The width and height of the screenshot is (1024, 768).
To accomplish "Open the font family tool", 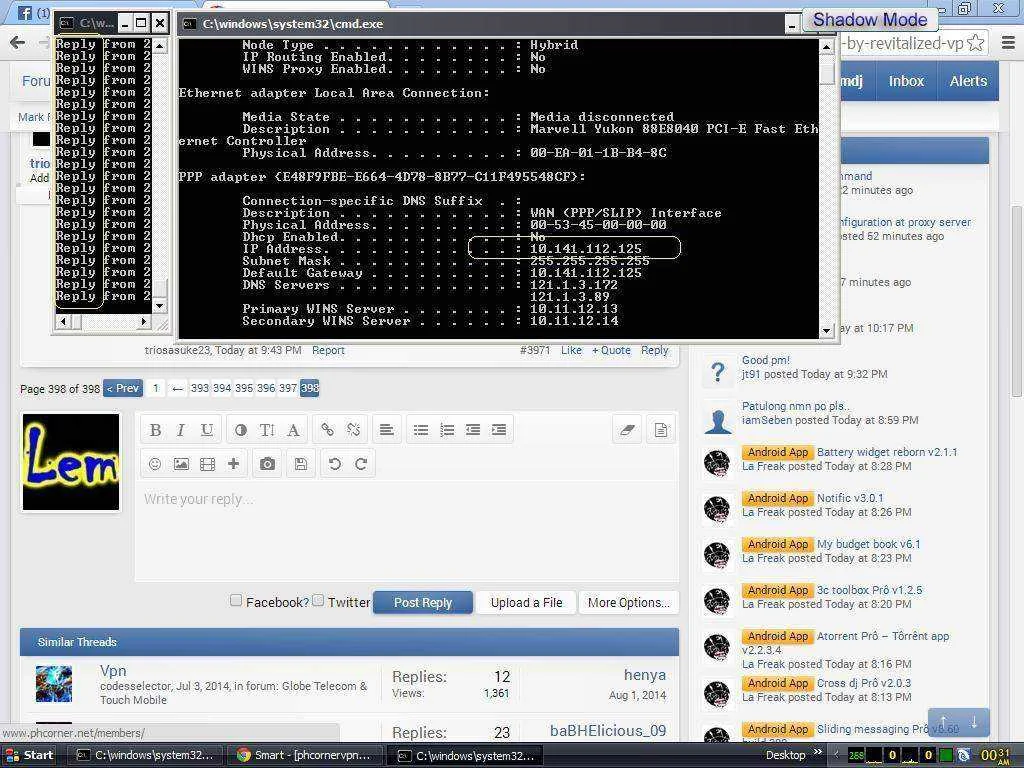I will click(293, 430).
